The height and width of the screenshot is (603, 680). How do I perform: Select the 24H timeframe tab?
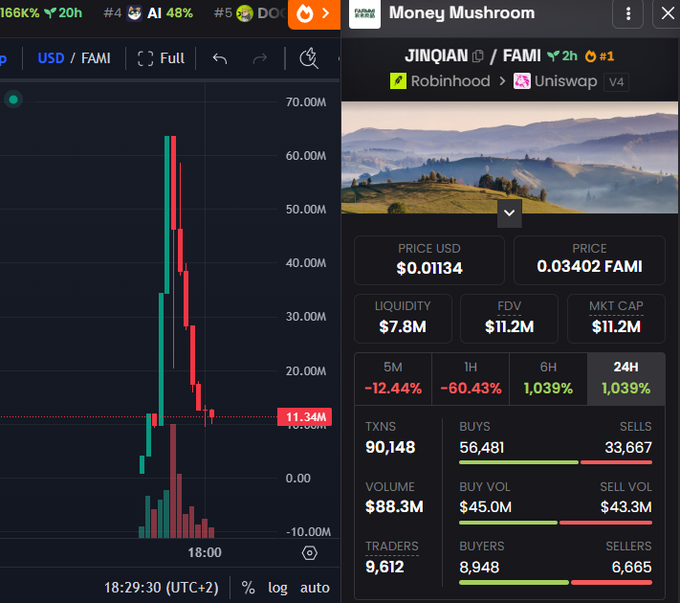tap(626, 379)
